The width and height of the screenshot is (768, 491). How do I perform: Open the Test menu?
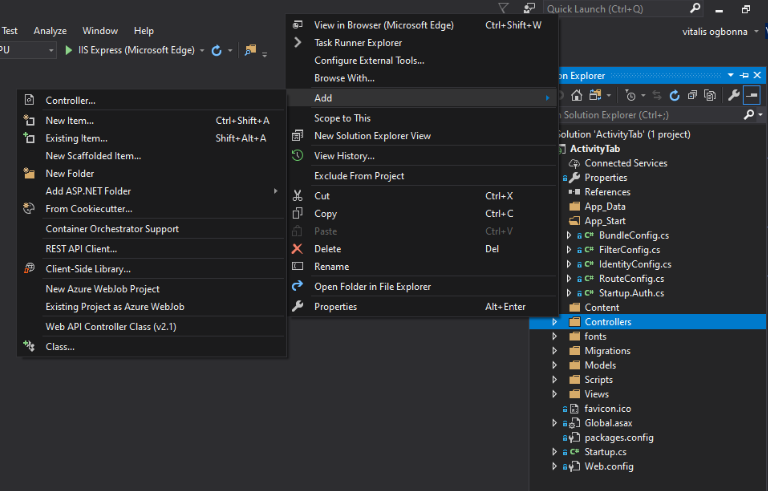9,31
